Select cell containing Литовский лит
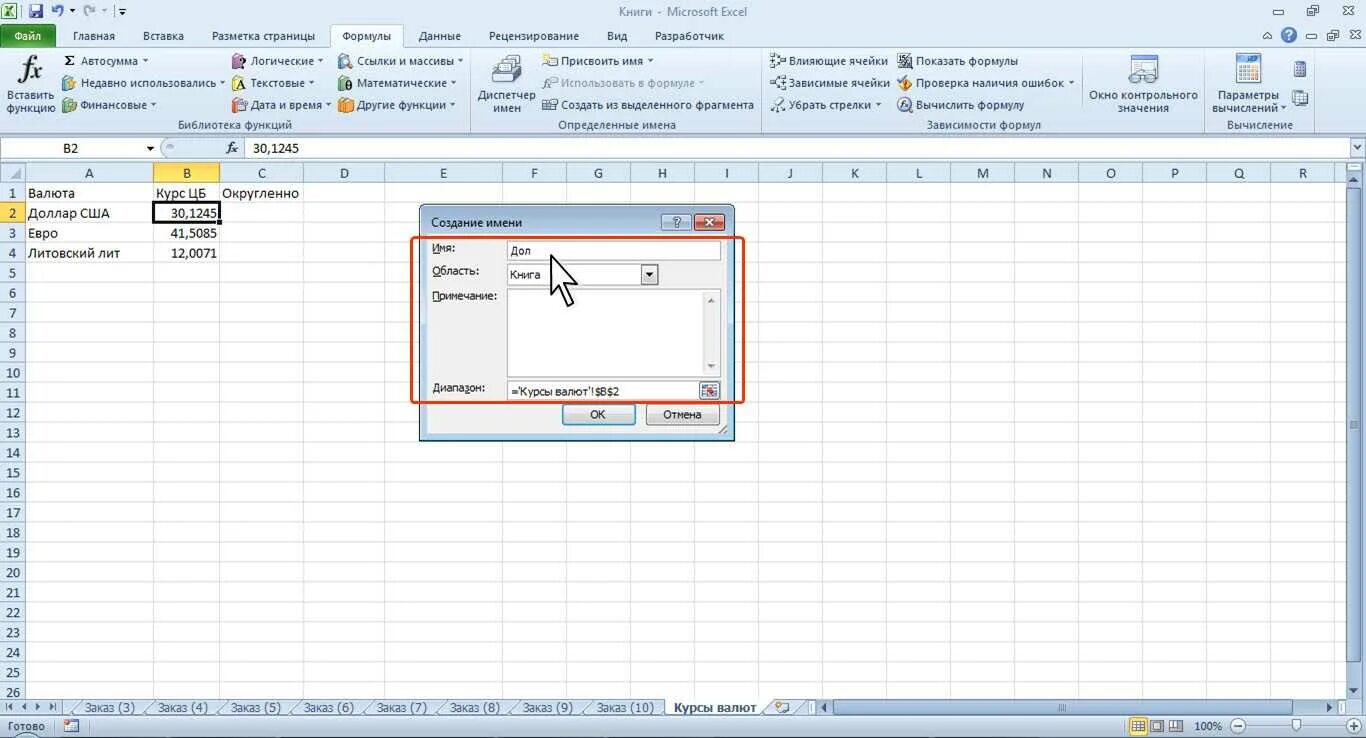This screenshot has height=738, width=1366. [x=89, y=253]
